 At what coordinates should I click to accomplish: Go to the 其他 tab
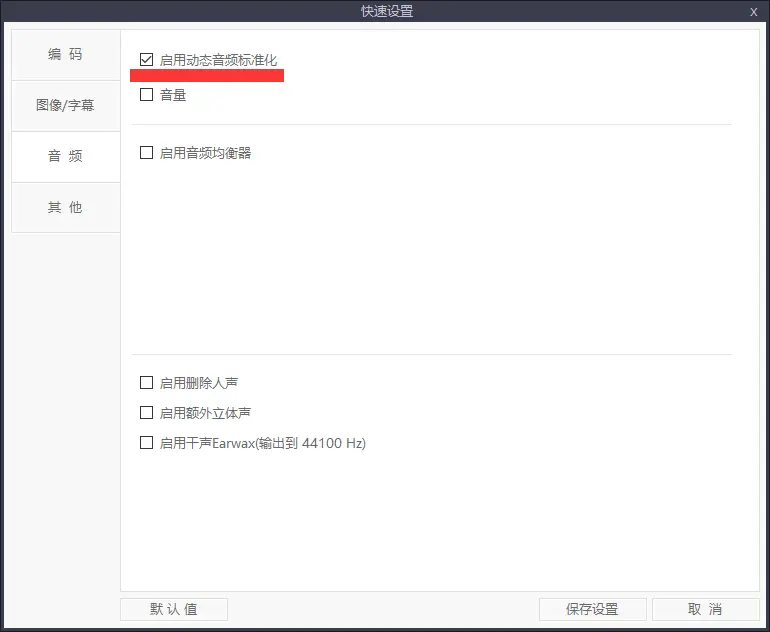(x=65, y=208)
